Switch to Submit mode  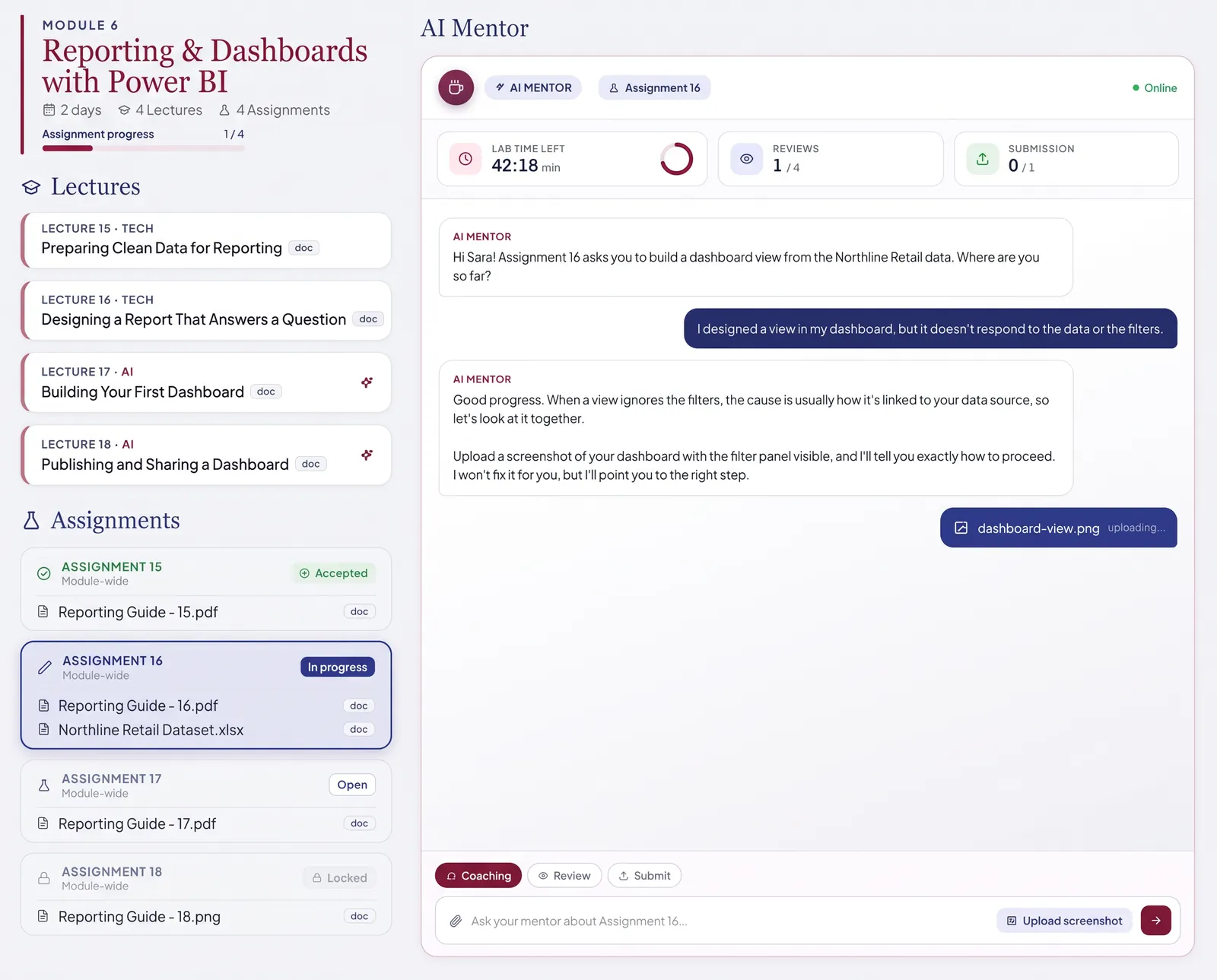pyautogui.click(x=644, y=876)
